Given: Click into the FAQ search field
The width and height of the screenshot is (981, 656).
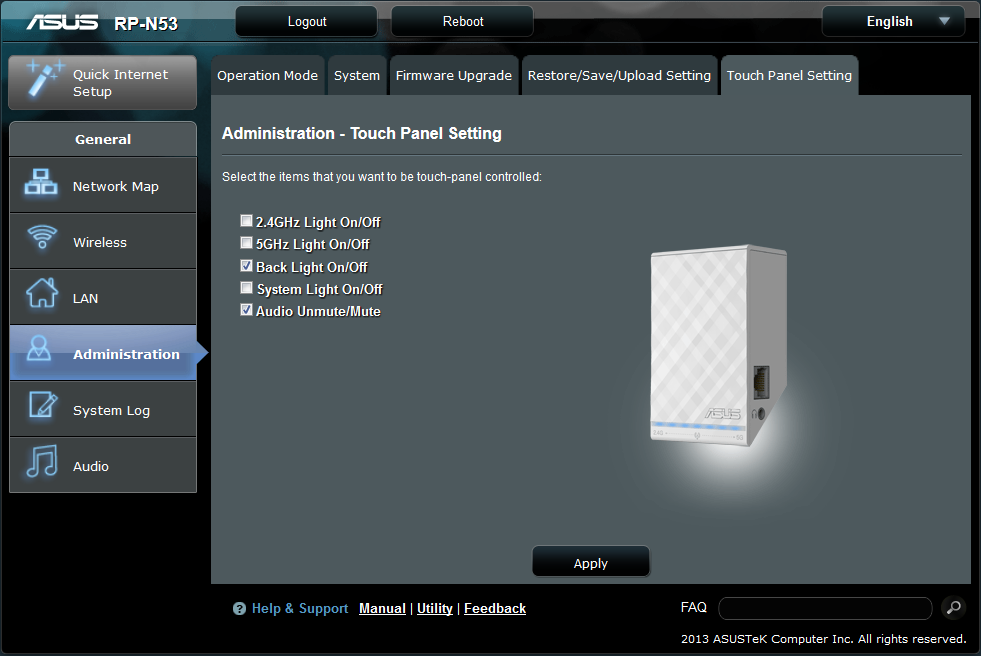Looking at the screenshot, I should click(x=825, y=608).
